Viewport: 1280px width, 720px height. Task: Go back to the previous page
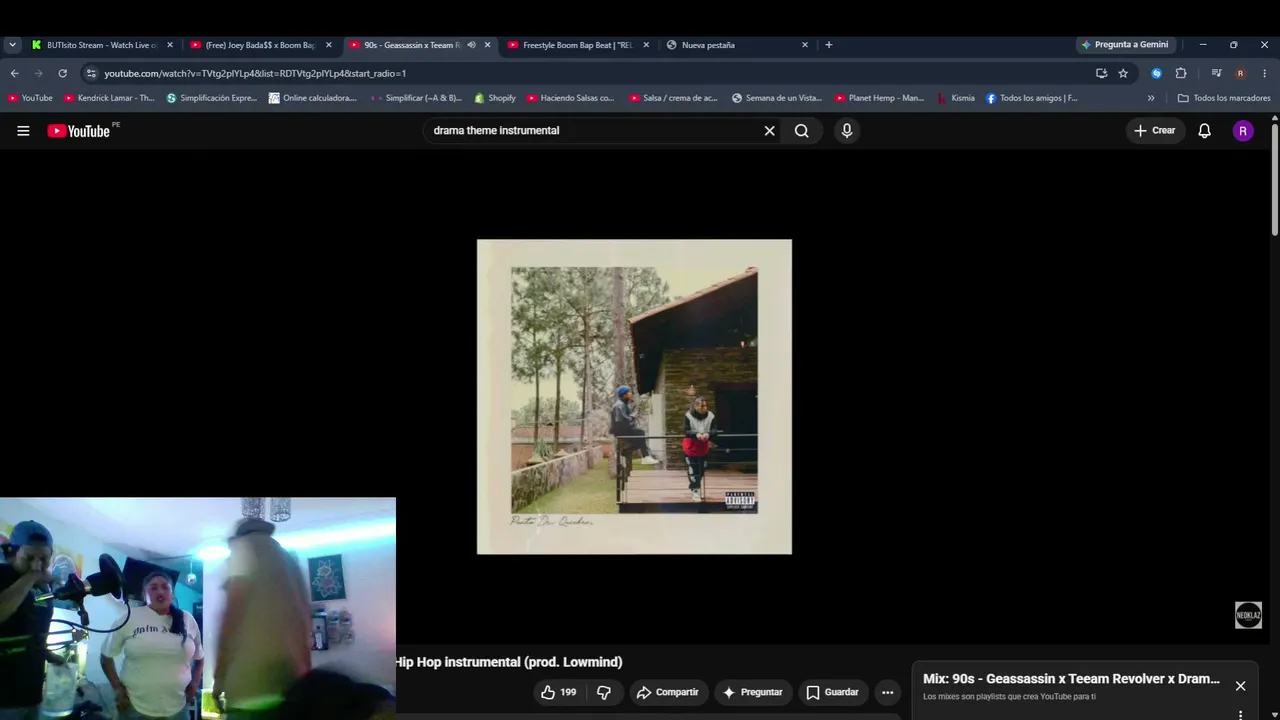[14, 73]
